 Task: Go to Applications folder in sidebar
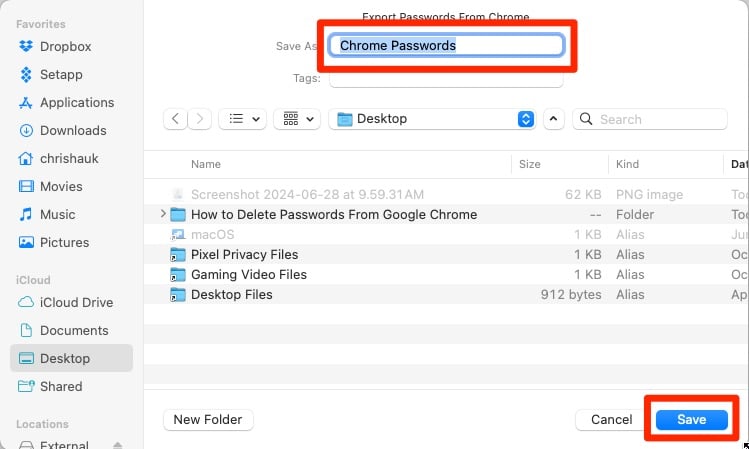pos(66,102)
